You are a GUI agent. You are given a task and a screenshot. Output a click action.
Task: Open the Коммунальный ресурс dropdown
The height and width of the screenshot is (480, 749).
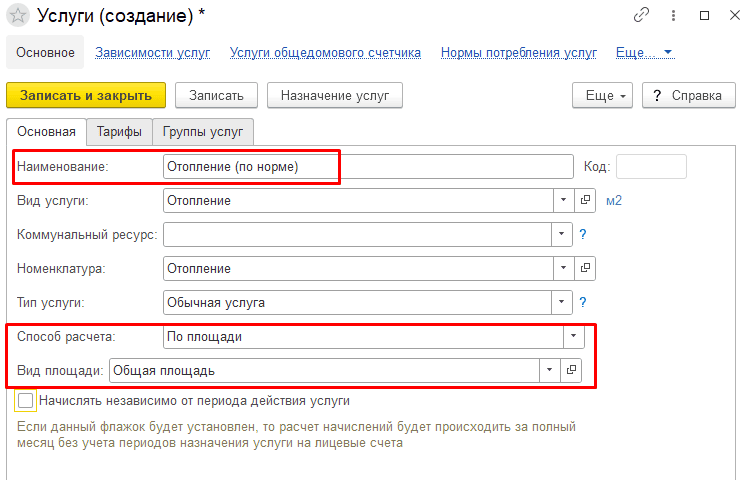(x=562, y=234)
